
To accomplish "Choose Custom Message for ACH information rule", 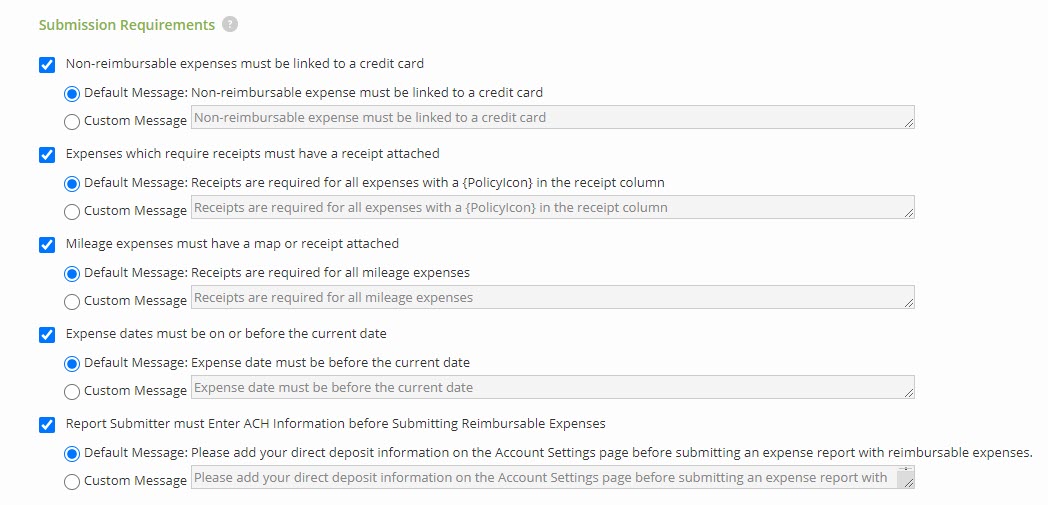I will [x=72, y=482].
